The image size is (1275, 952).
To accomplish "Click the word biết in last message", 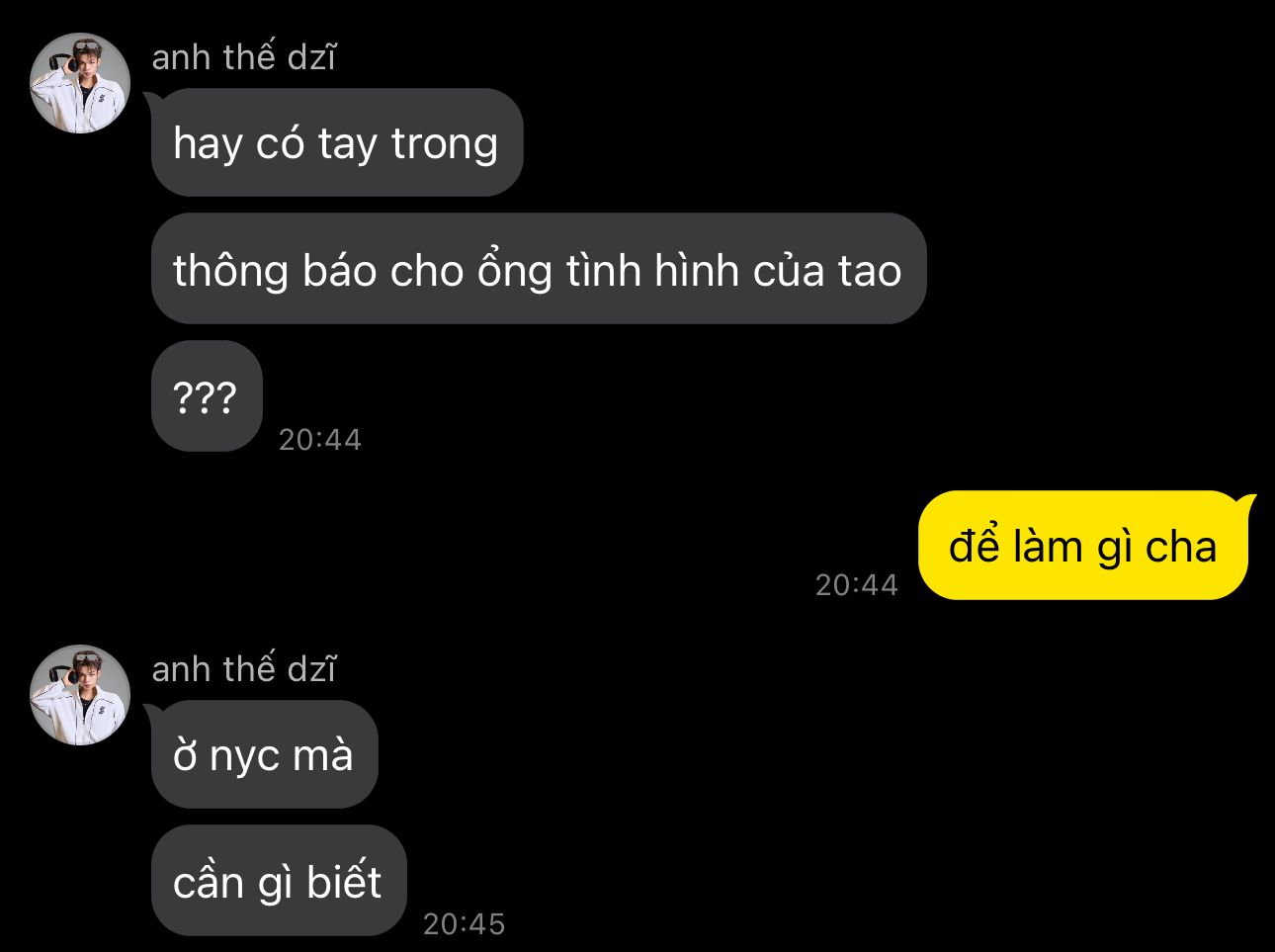I will (x=343, y=880).
